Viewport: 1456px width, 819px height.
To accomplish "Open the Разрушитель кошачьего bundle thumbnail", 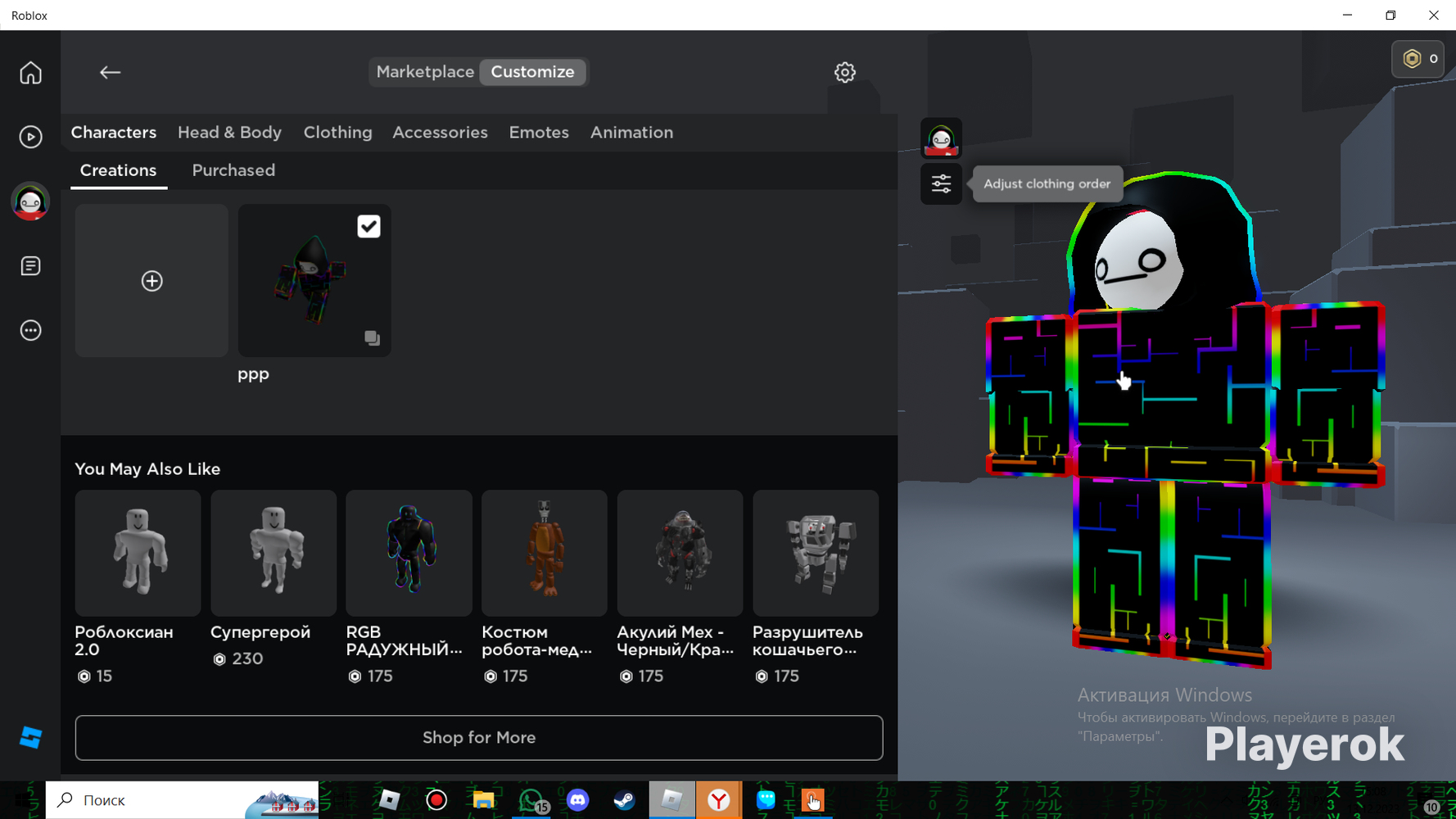I will coord(816,553).
